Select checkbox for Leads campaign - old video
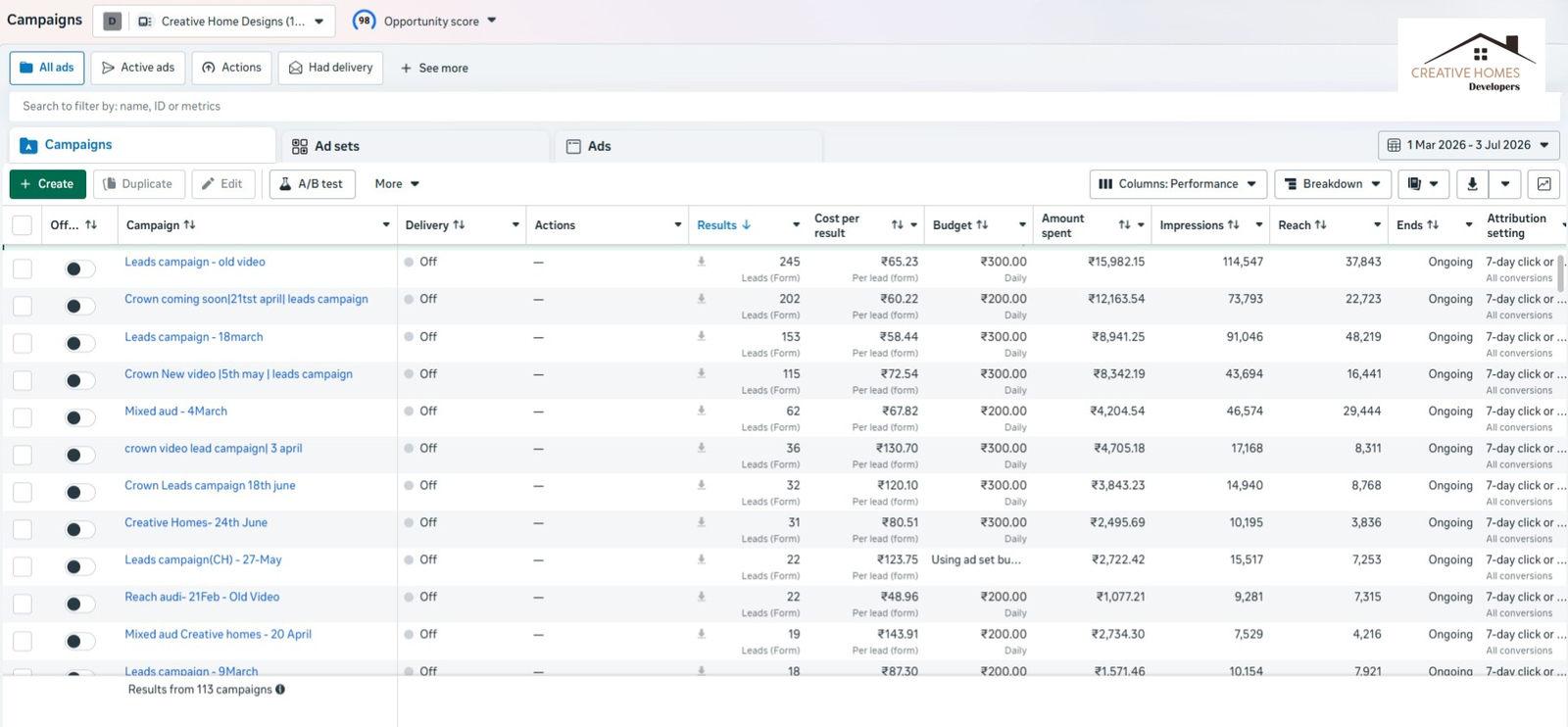 coord(23,268)
